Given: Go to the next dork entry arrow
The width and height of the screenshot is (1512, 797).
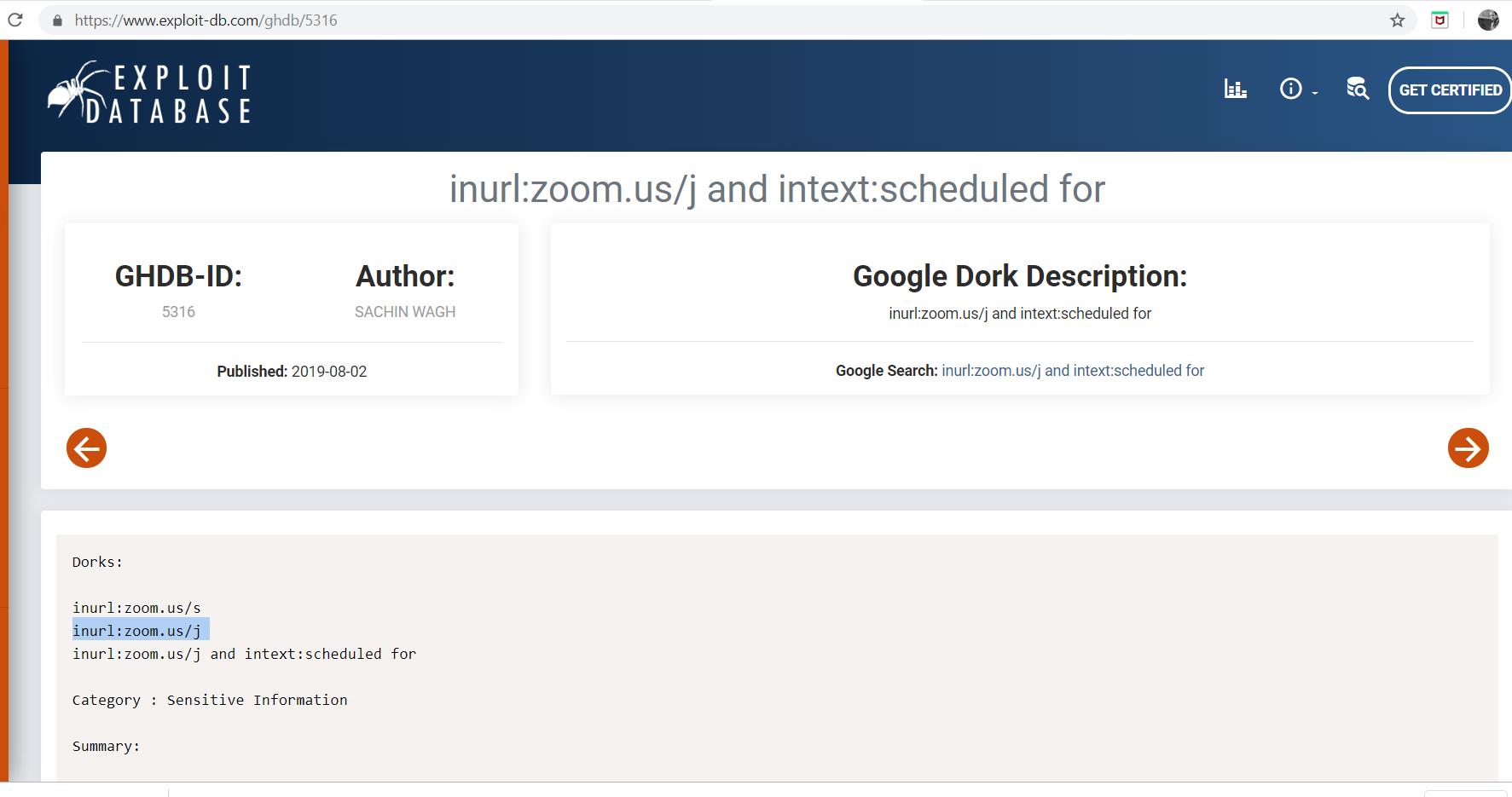Looking at the screenshot, I should click(1469, 448).
